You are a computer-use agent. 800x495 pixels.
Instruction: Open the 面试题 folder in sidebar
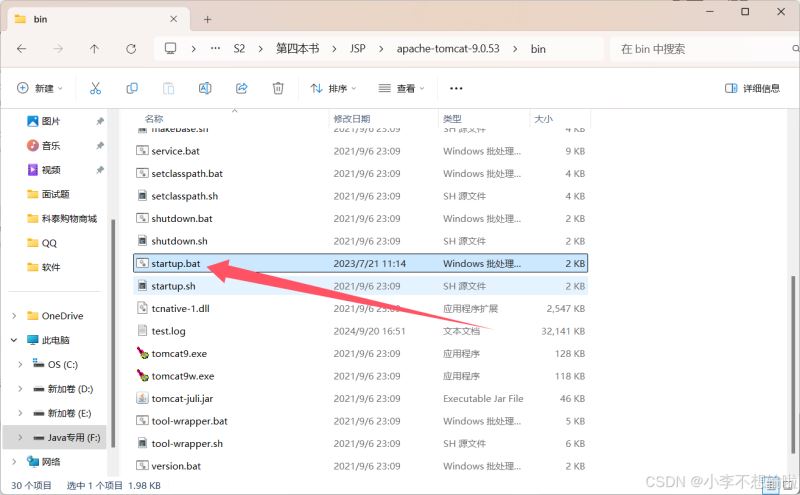coord(48,194)
